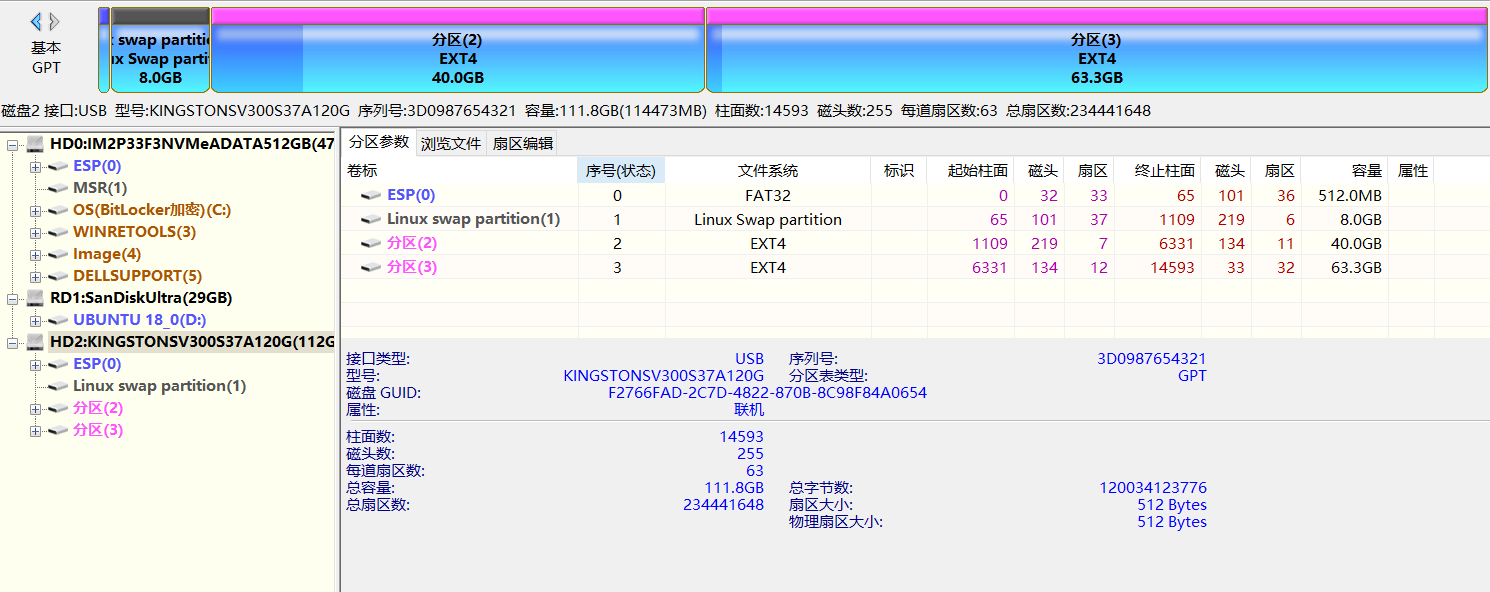Open the 扇区编辑 tab
Screen dimensions: 1490x592
coord(521,142)
